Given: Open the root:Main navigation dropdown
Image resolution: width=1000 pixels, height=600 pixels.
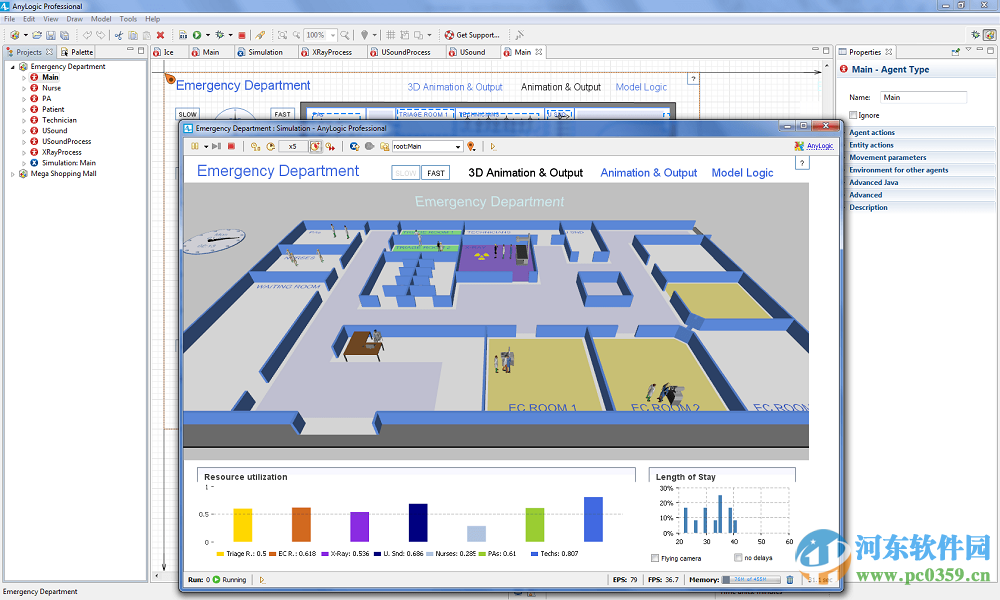Looking at the screenshot, I should click(x=458, y=146).
